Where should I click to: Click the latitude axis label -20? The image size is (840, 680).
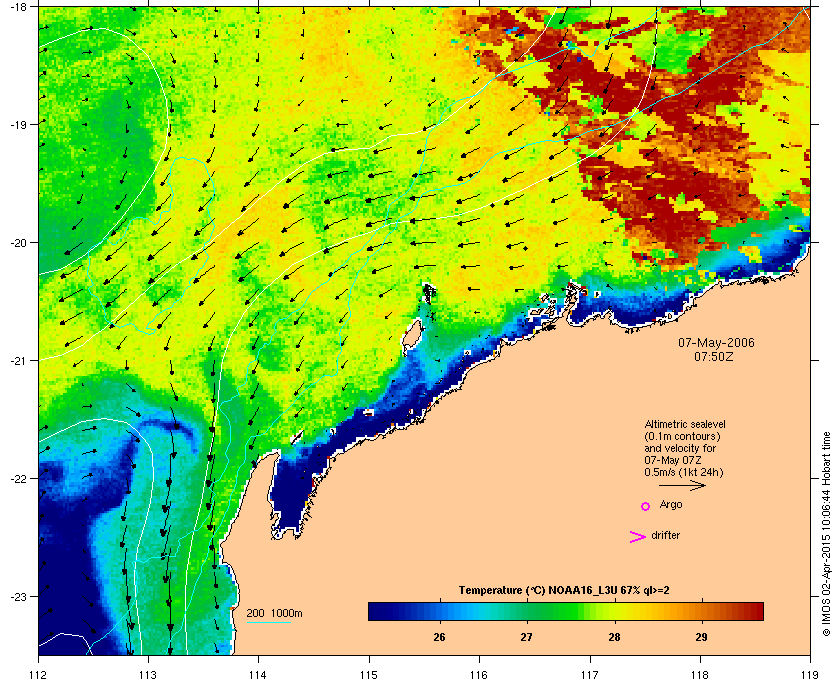click(18, 242)
